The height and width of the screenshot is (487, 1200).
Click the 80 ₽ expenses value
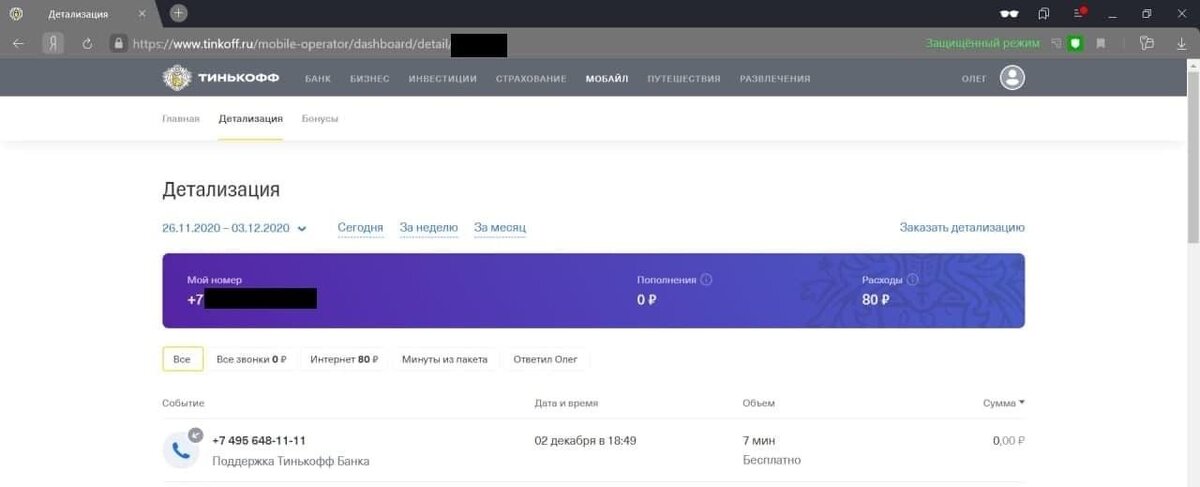tap(876, 299)
